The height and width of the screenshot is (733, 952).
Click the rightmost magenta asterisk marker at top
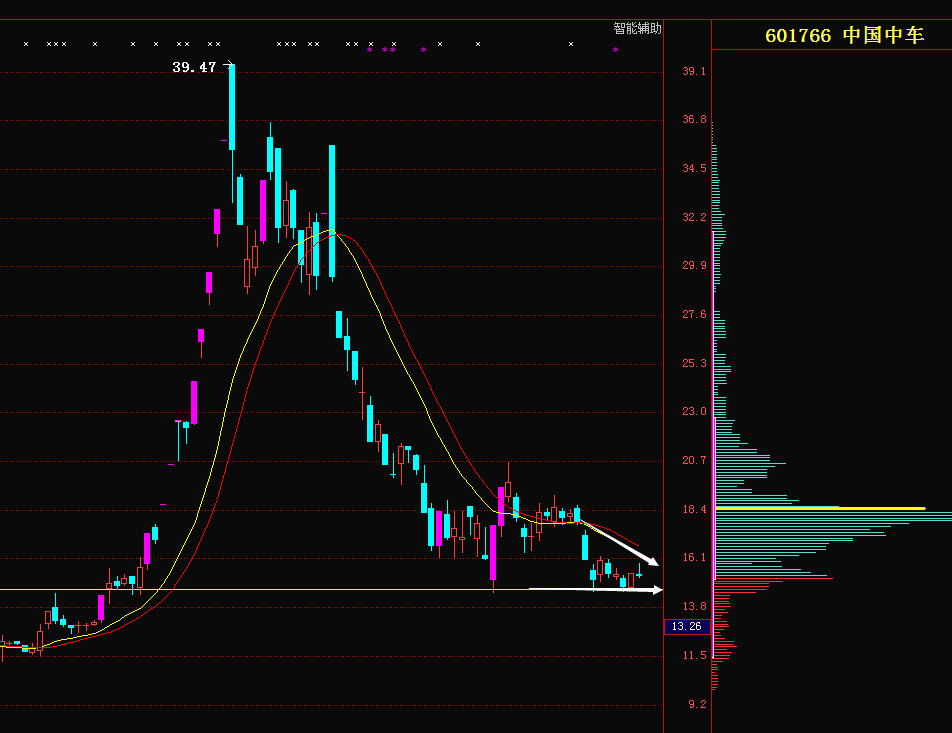615,49
